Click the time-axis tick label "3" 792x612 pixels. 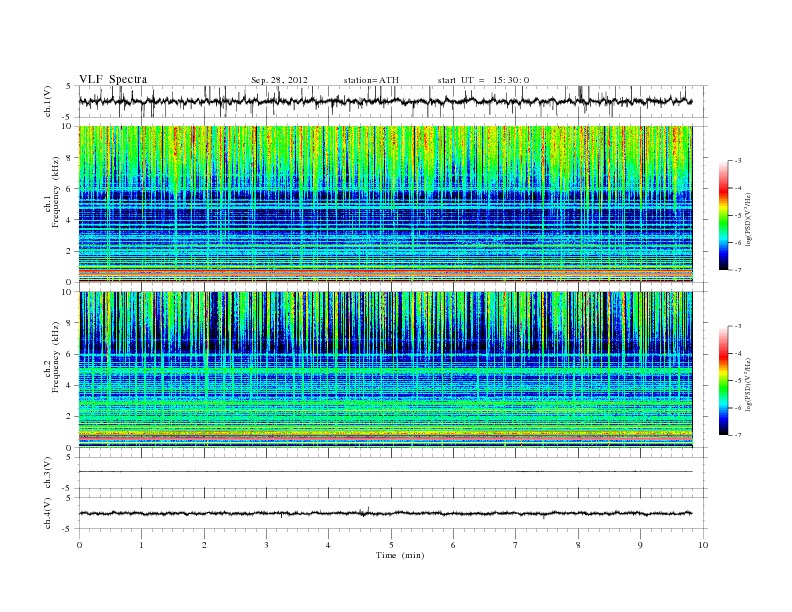coord(266,545)
